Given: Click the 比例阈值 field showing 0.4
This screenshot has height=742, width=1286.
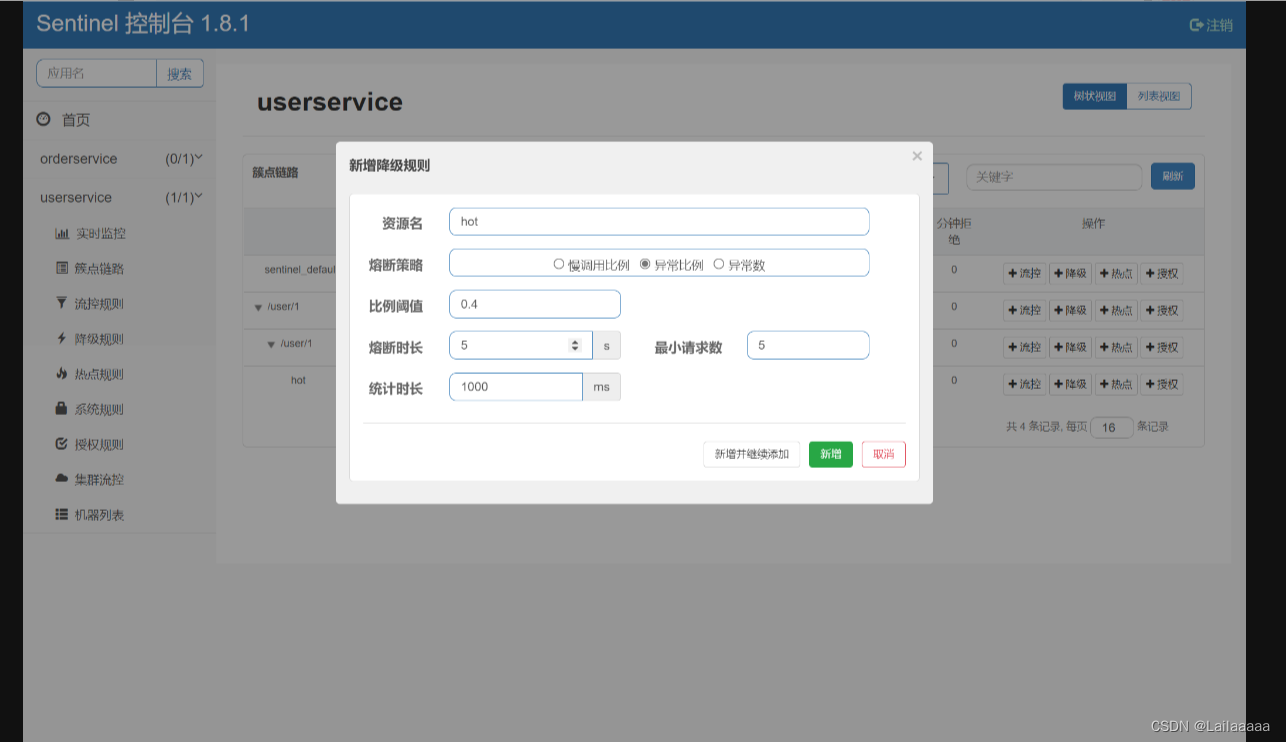Looking at the screenshot, I should point(535,304).
